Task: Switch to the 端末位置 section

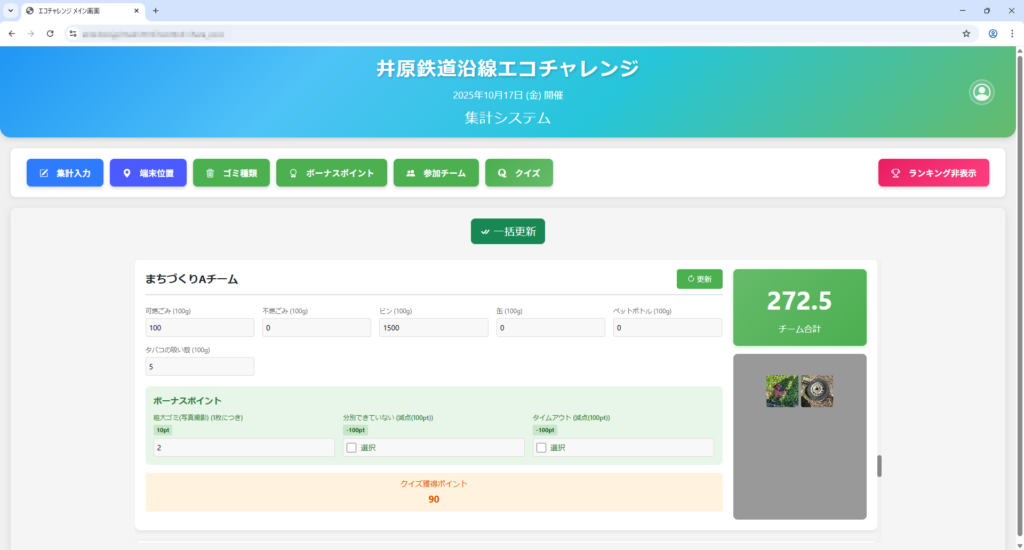Action: (x=148, y=173)
